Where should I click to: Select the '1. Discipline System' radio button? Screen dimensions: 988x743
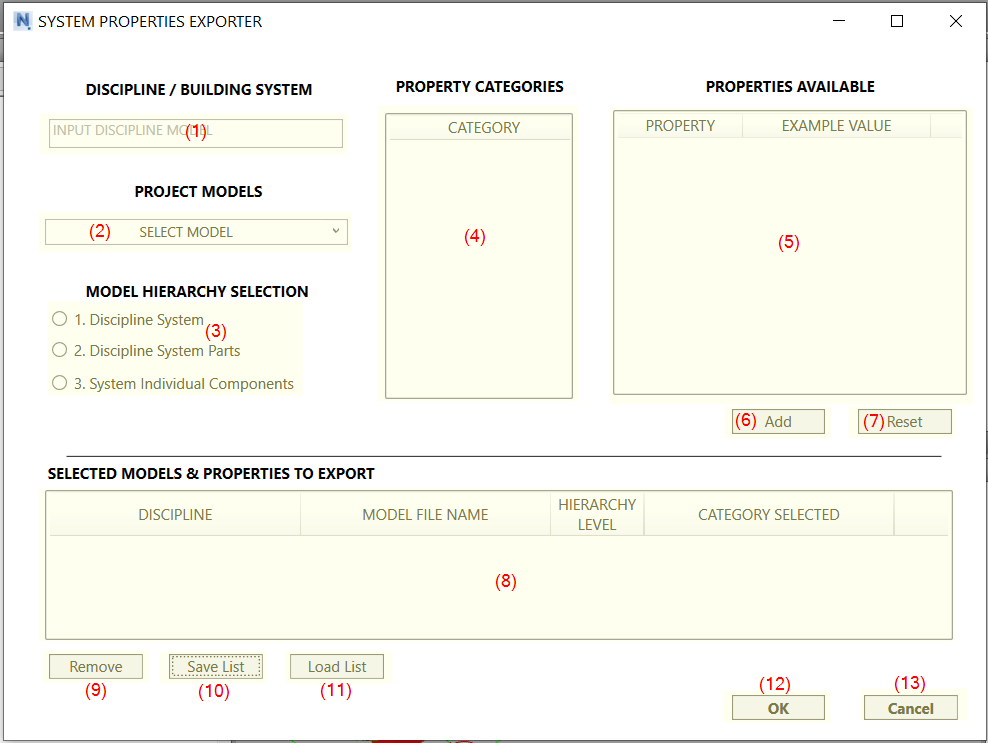pos(59,318)
